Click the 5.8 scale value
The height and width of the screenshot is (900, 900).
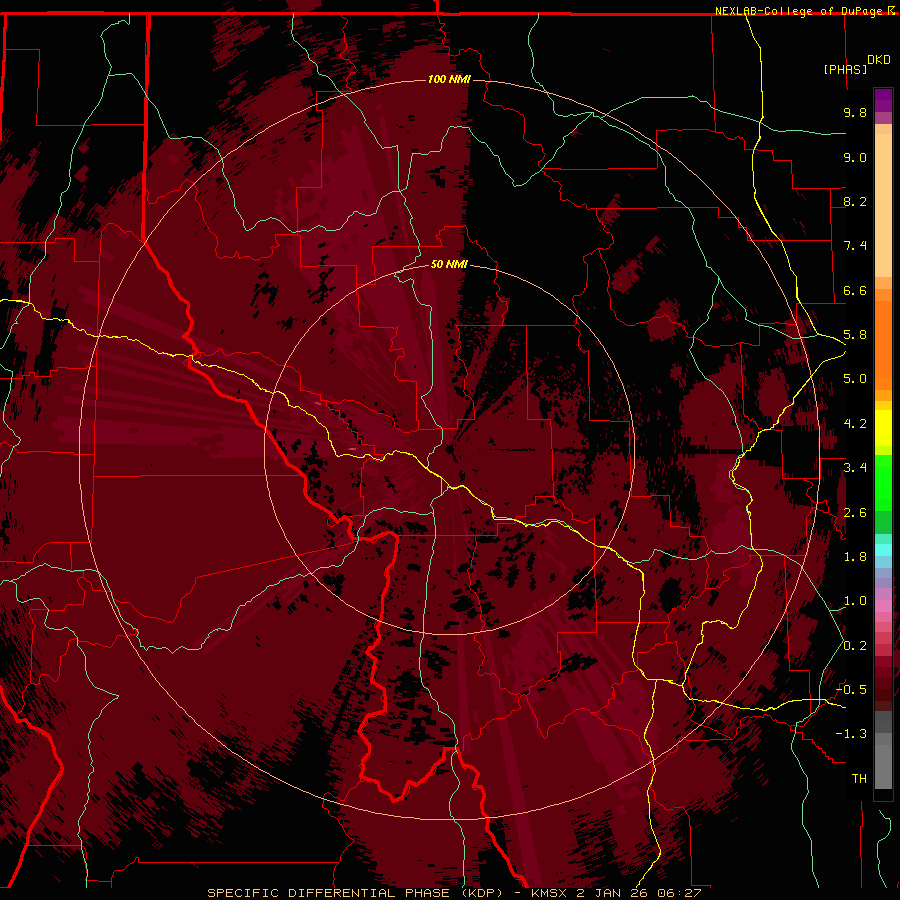(855, 335)
